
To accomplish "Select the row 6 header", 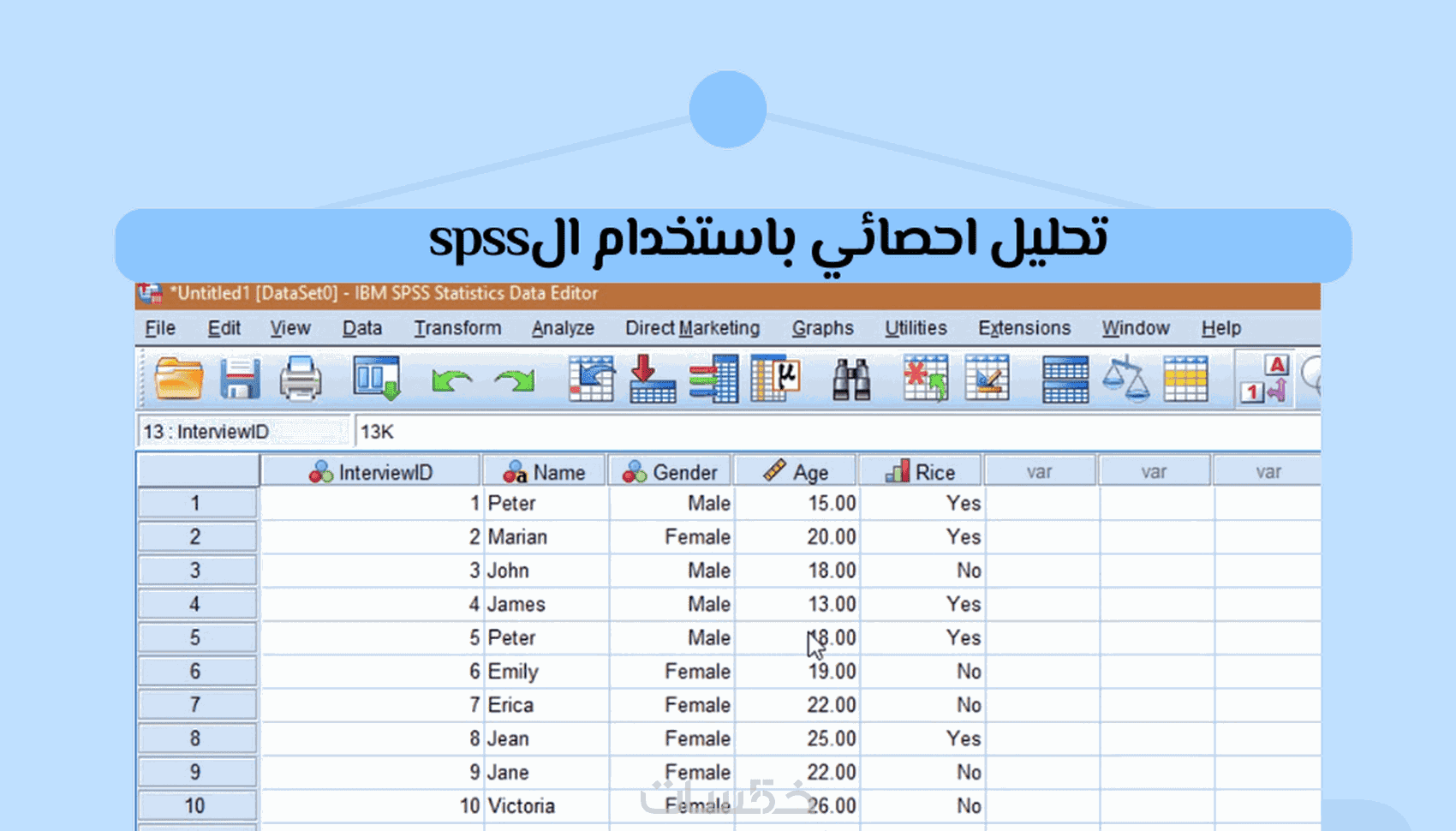I will pyautogui.click(x=197, y=672).
